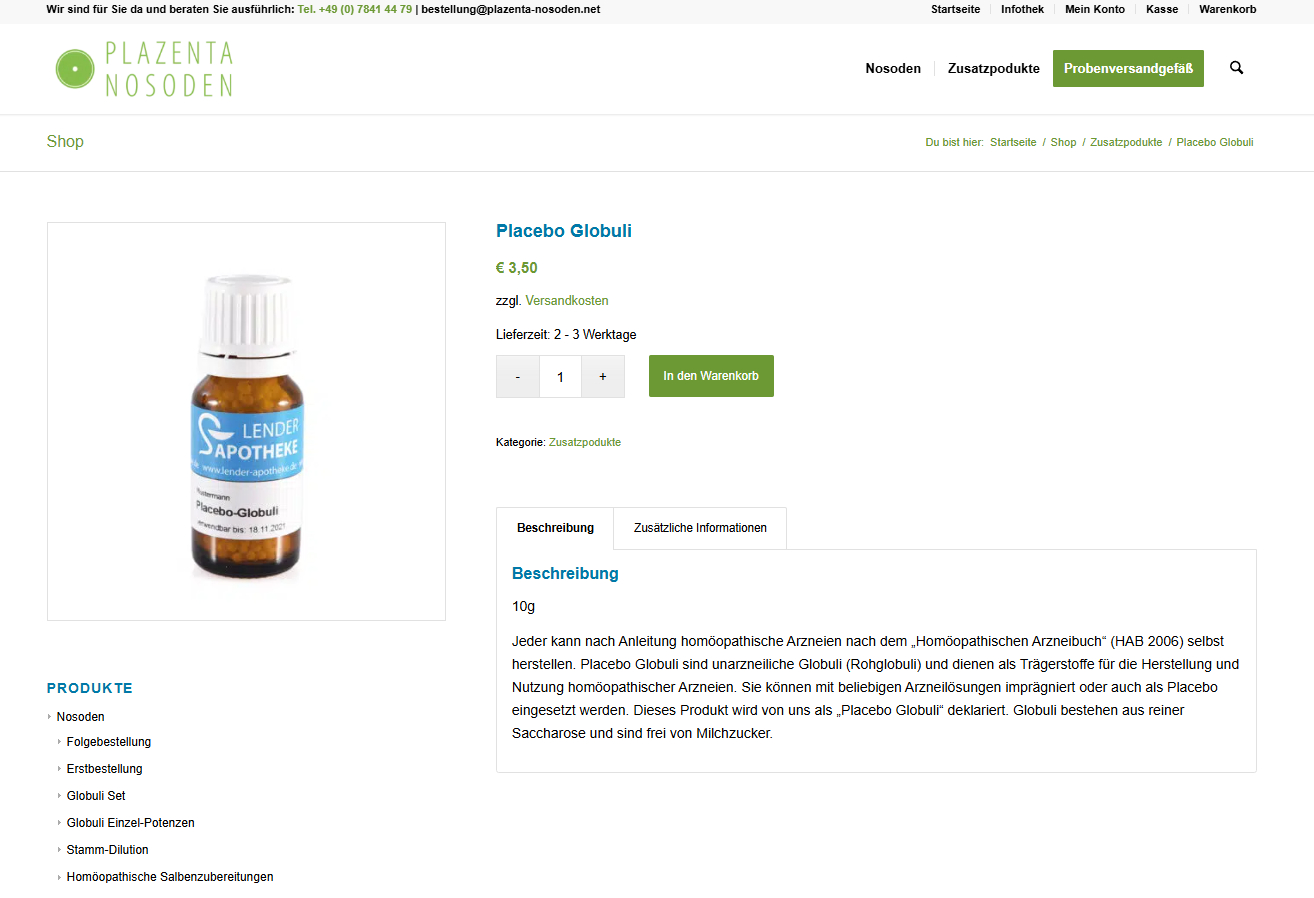This screenshot has height=898, width=1314.
Task: Click the Versandkosten link
Action: click(567, 301)
